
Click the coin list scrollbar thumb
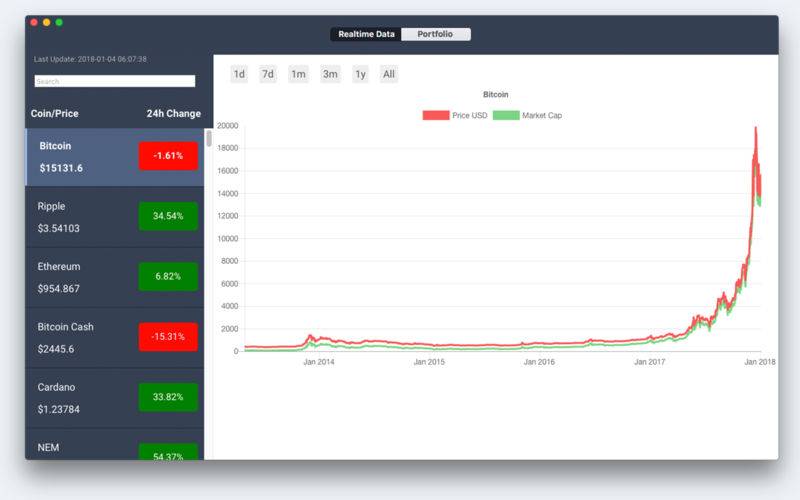click(209, 138)
